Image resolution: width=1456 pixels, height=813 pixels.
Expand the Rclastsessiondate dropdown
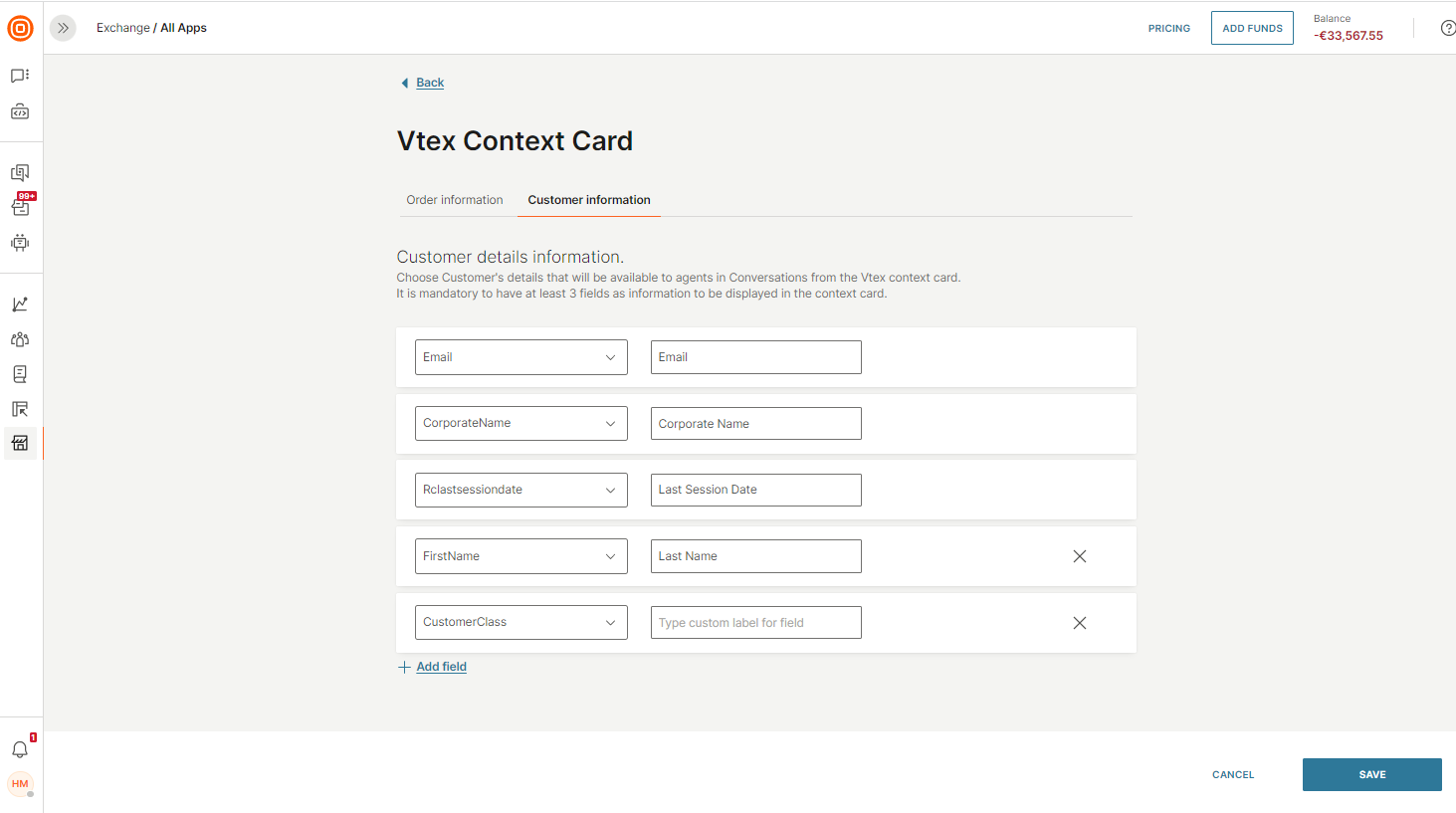point(520,490)
